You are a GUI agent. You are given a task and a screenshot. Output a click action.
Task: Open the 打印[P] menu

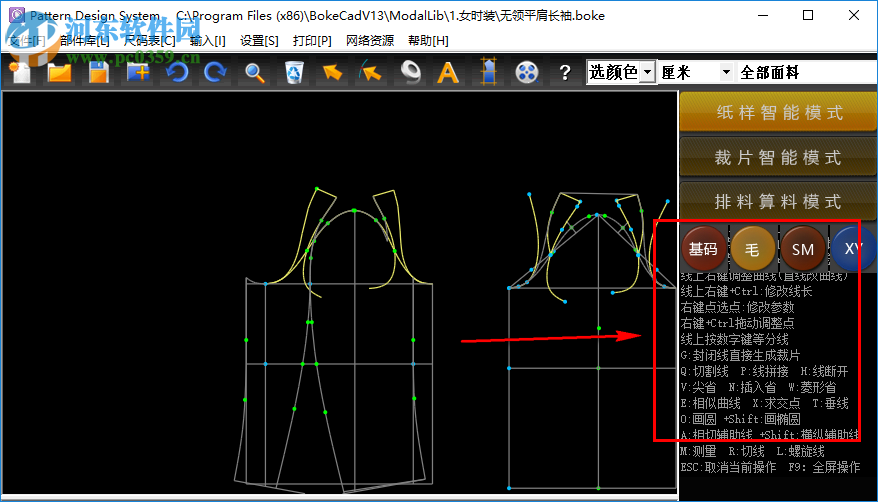point(312,41)
